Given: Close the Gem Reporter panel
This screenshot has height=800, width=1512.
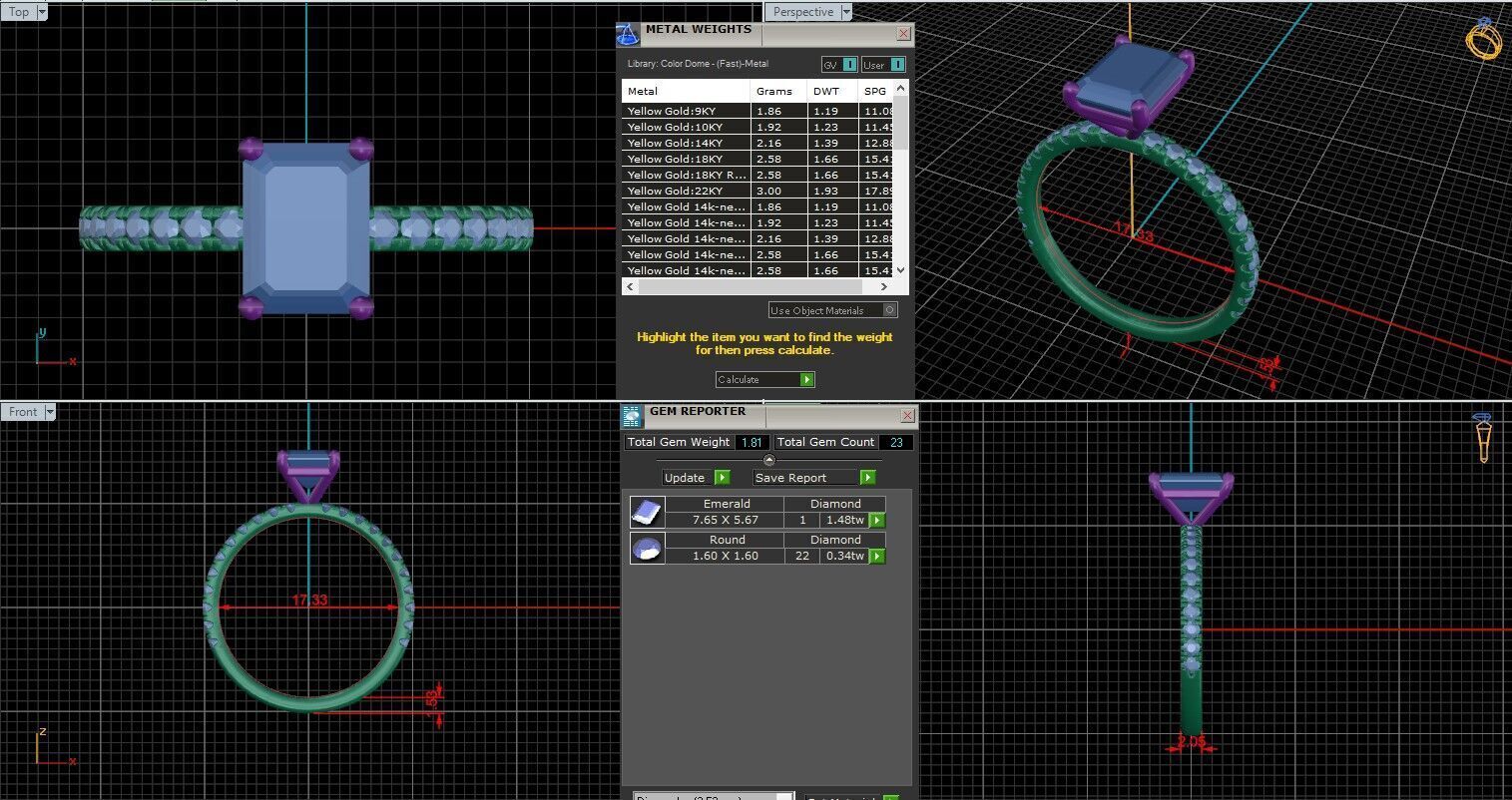Looking at the screenshot, I should [907, 415].
